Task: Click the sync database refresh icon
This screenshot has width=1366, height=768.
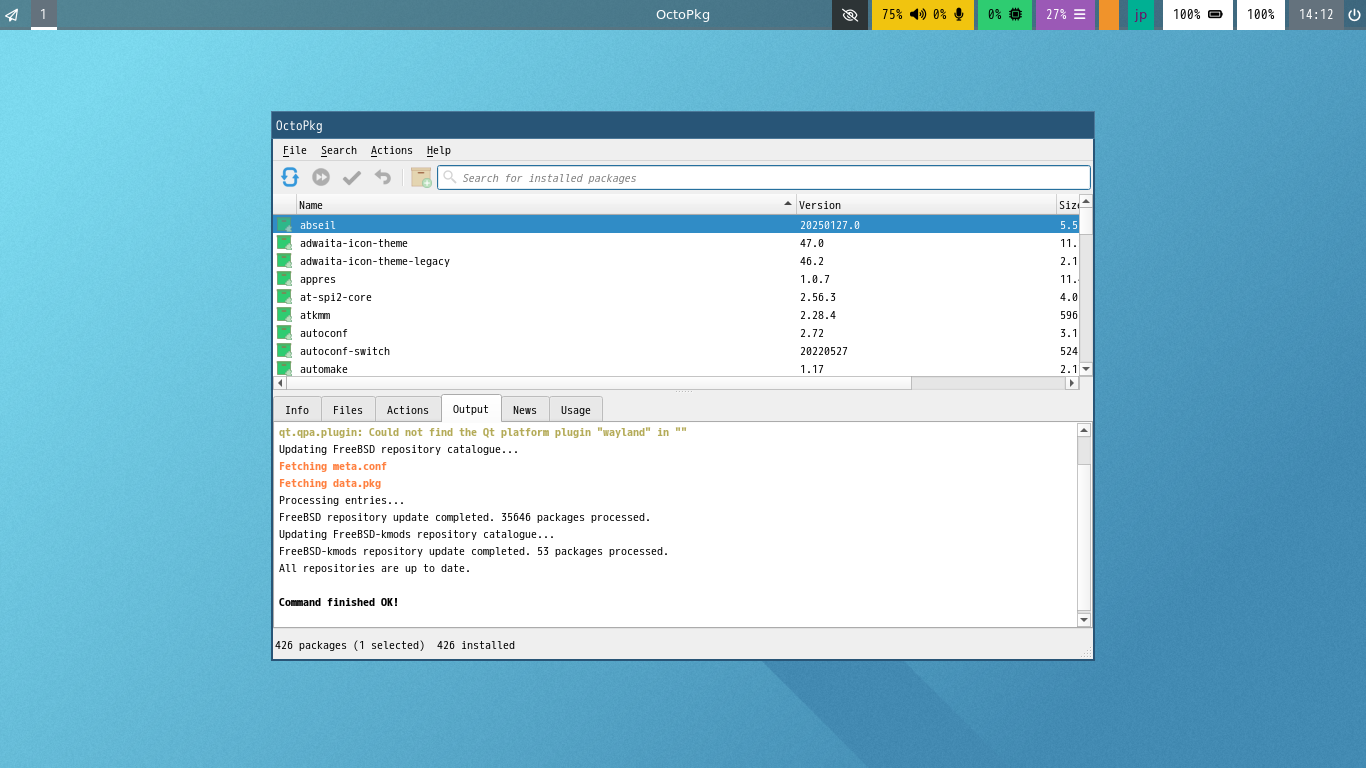Action: (x=290, y=177)
